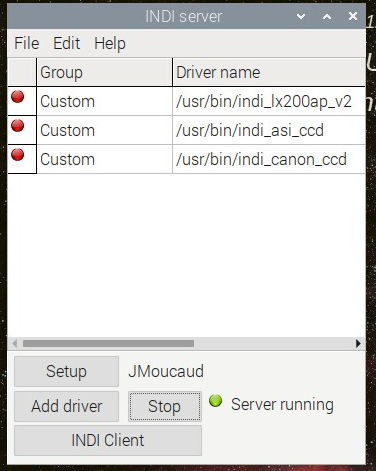Image resolution: width=376 pixels, height=471 pixels.
Task: Sort by Group column header
Action: click(x=104, y=72)
